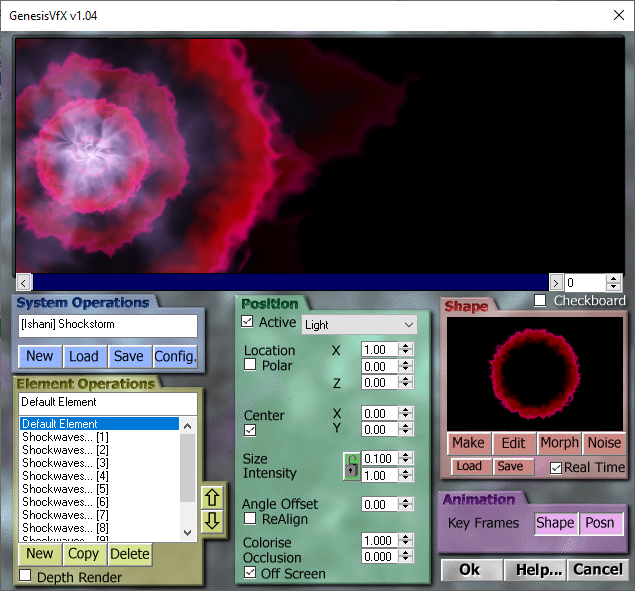Close the GenesisVfX window
Viewport: 635px width, 591px height.
coord(618,15)
